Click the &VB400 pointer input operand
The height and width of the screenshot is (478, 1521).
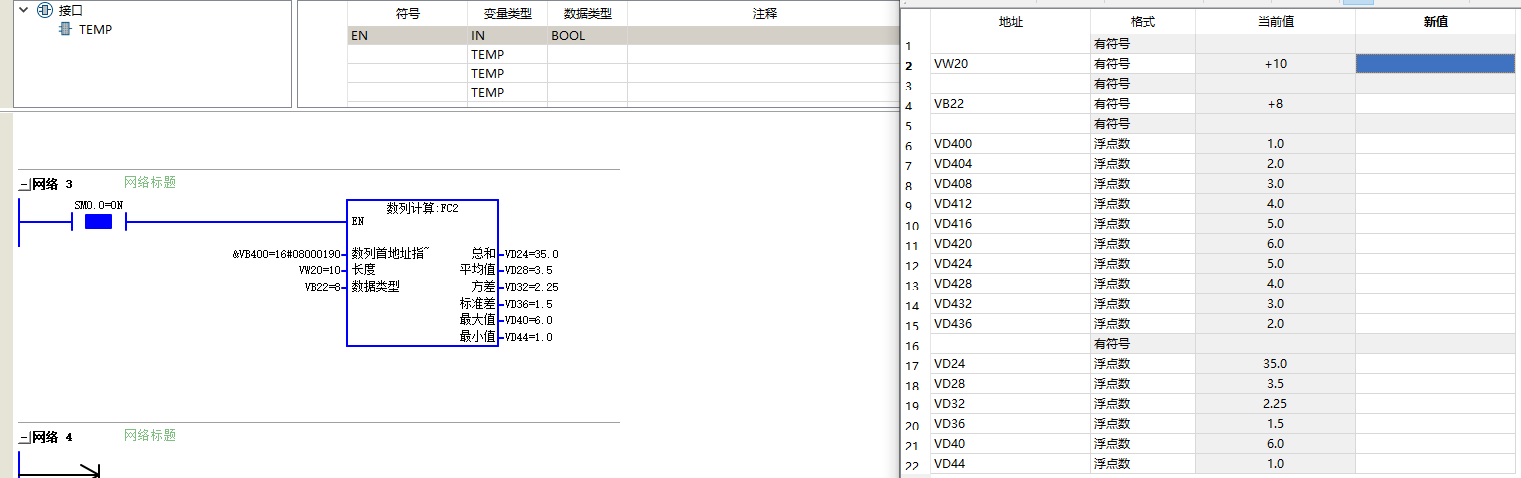[x=286, y=254]
